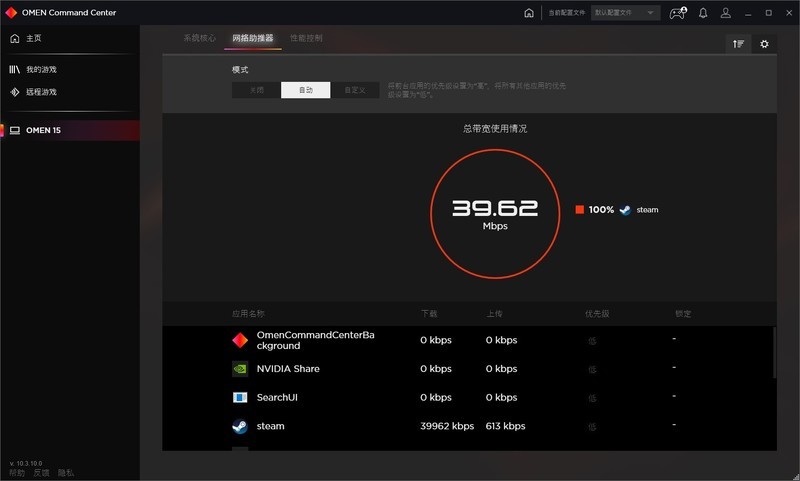
Task: Click steam upload value 613 kbps
Action: (x=505, y=426)
